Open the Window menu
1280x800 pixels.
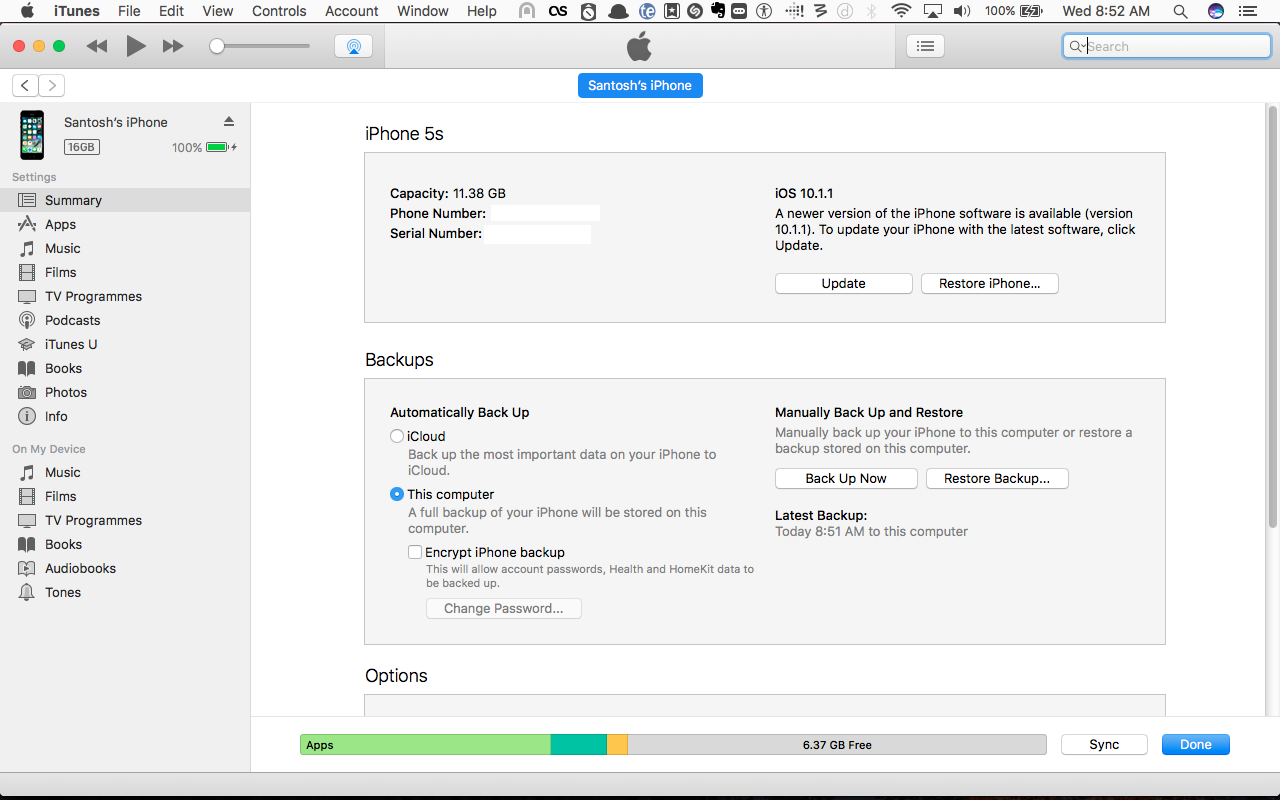coord(423,11)
